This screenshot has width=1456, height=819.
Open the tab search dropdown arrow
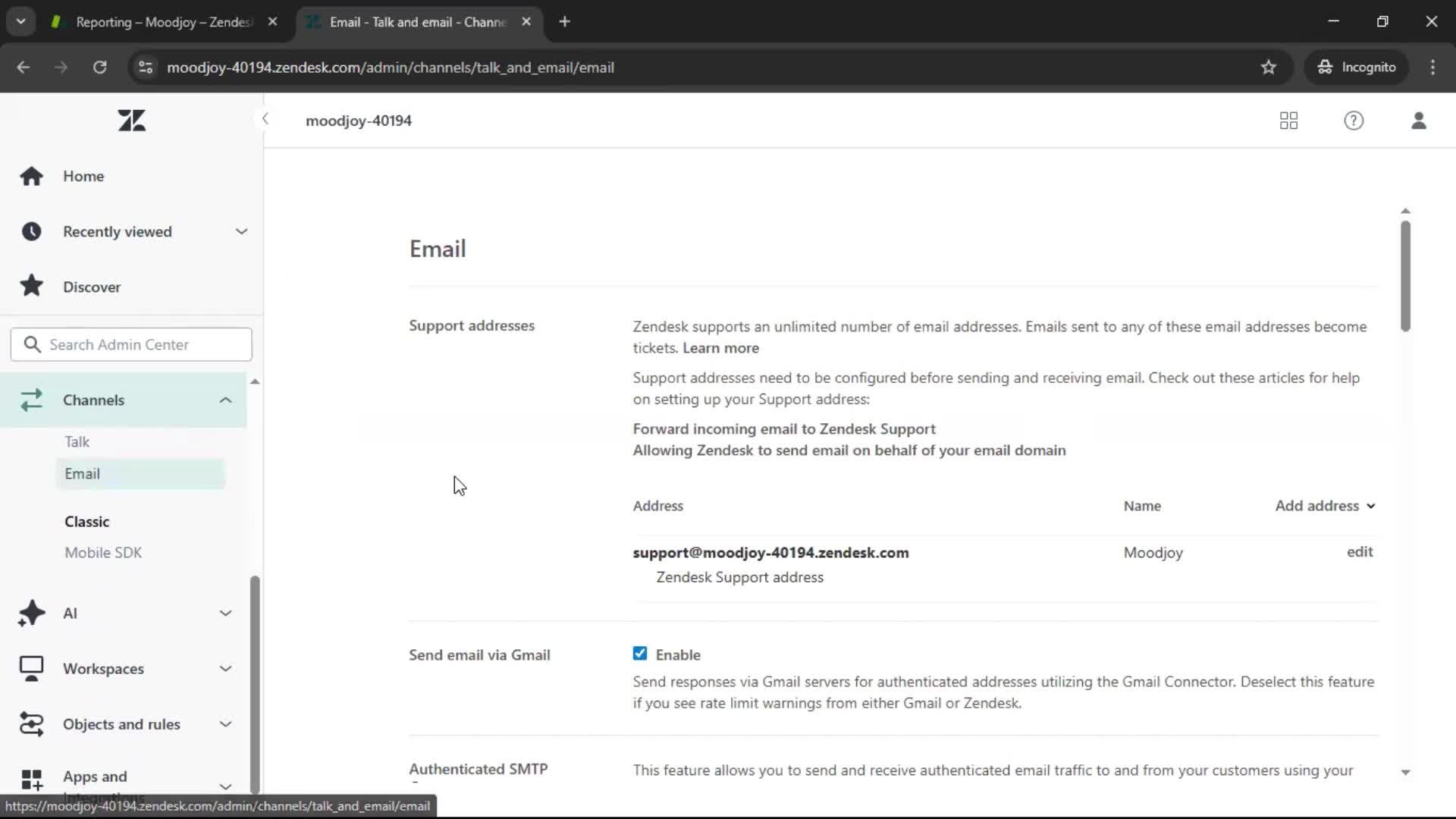point(20,22)
